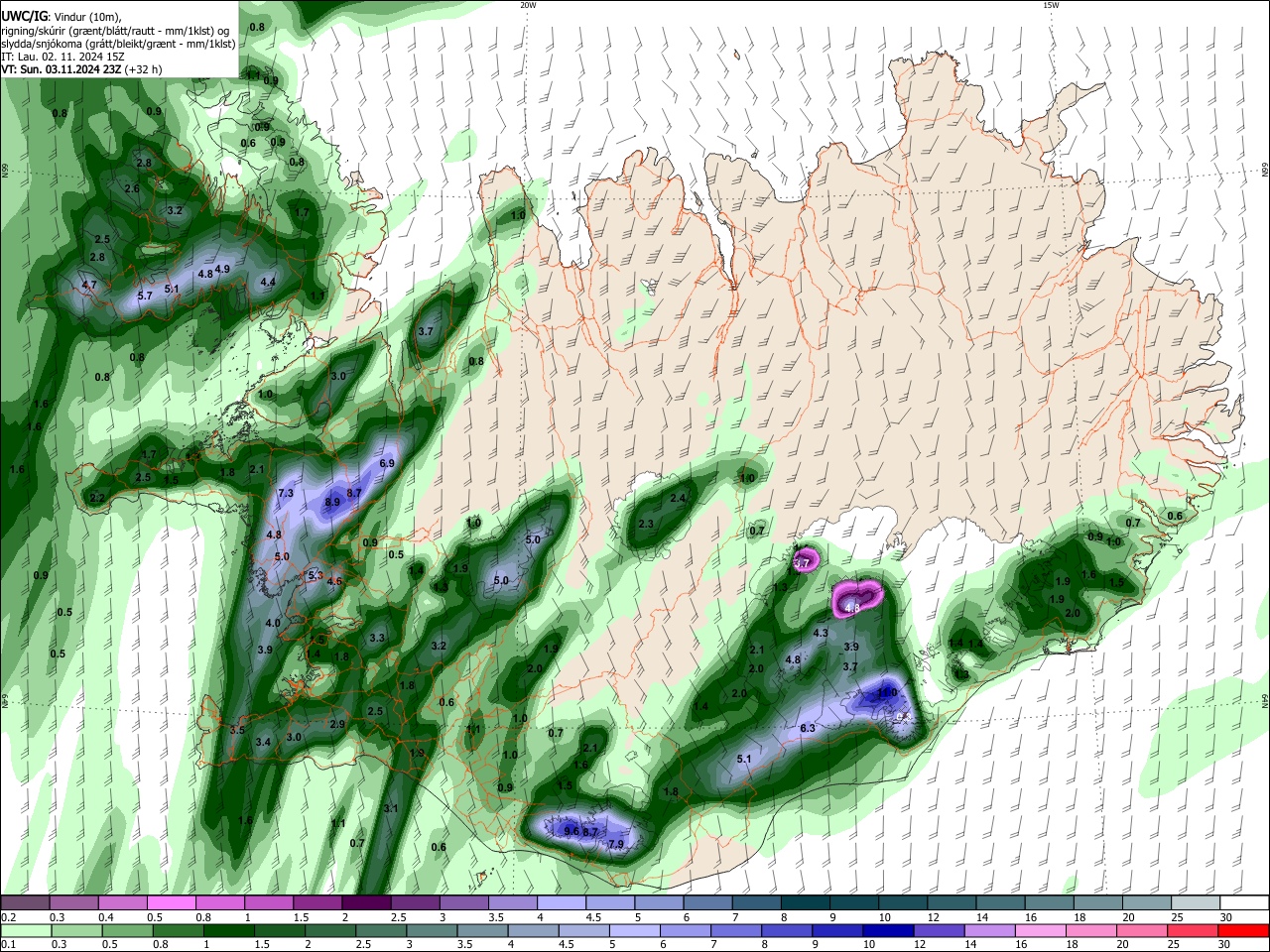Click the 3.4 precipitation value
Image resolution: width=1270 pixels, height=952 pixels.
263,742
